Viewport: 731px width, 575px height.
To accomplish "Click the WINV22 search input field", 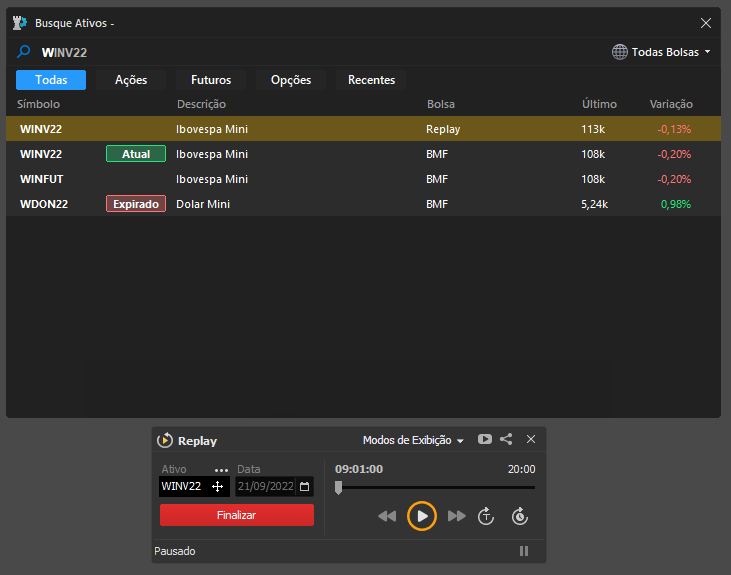I will point(300,52).
